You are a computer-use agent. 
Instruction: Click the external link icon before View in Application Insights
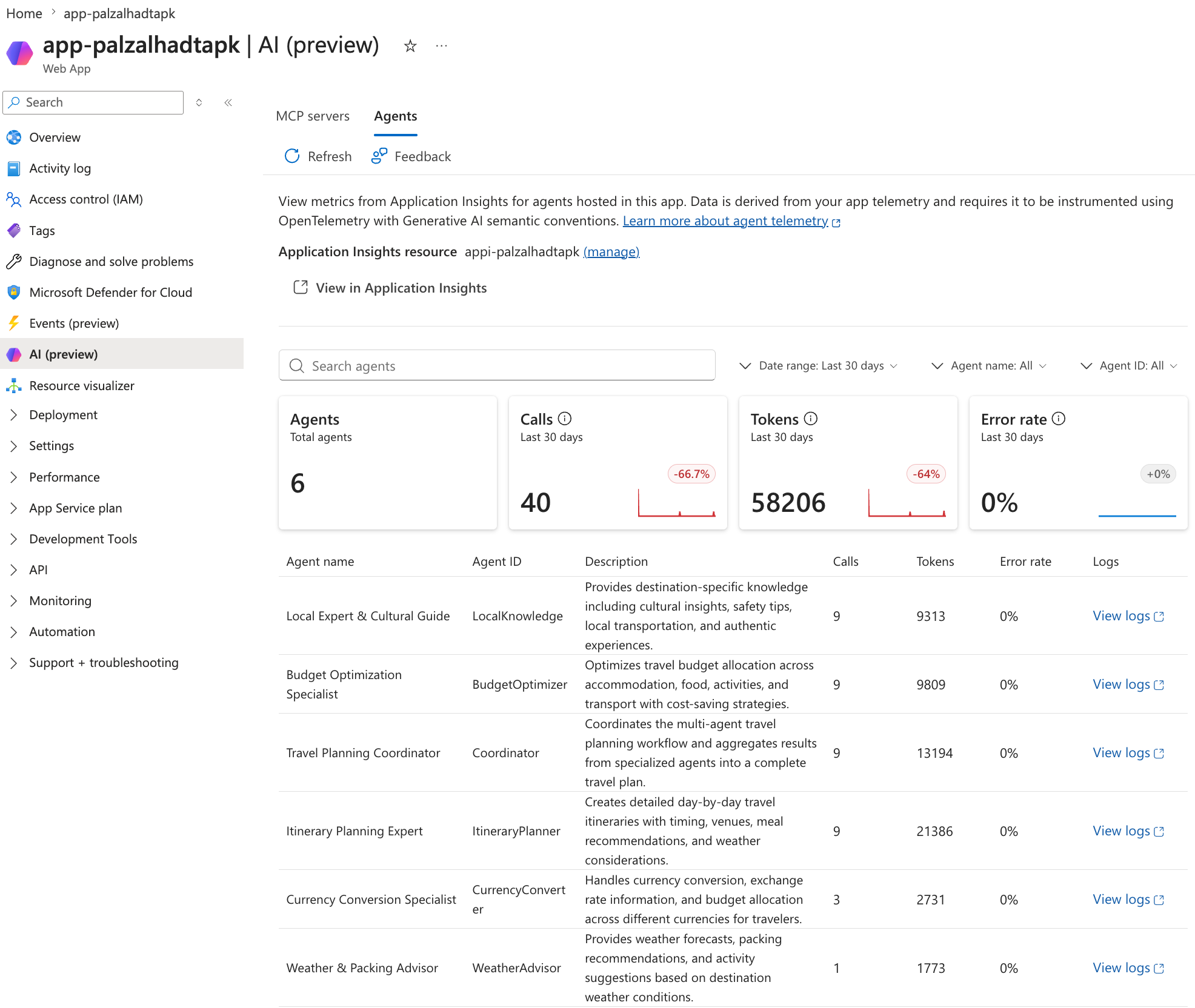coord(301,287)
